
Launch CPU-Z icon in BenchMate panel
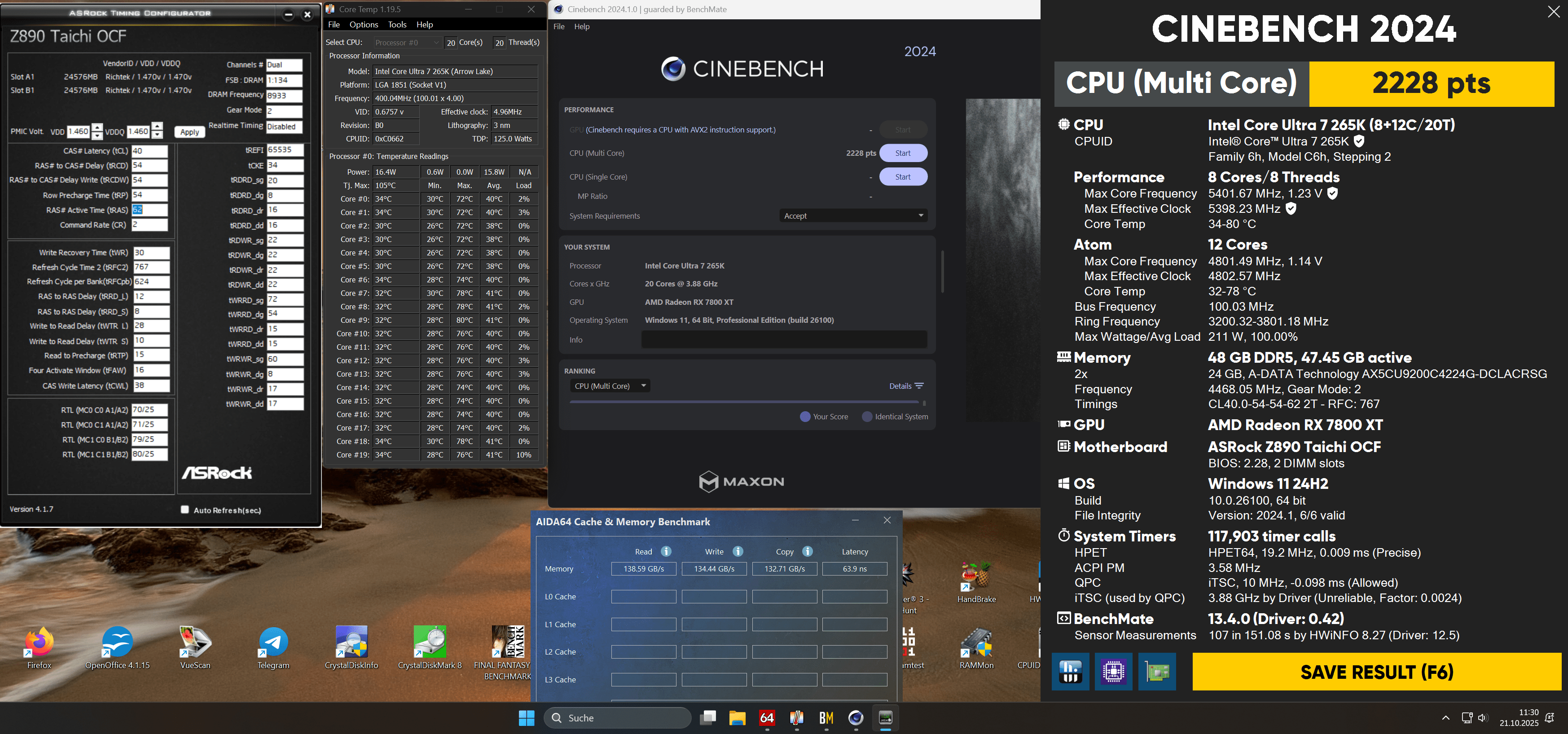[x=1113, y=671]
